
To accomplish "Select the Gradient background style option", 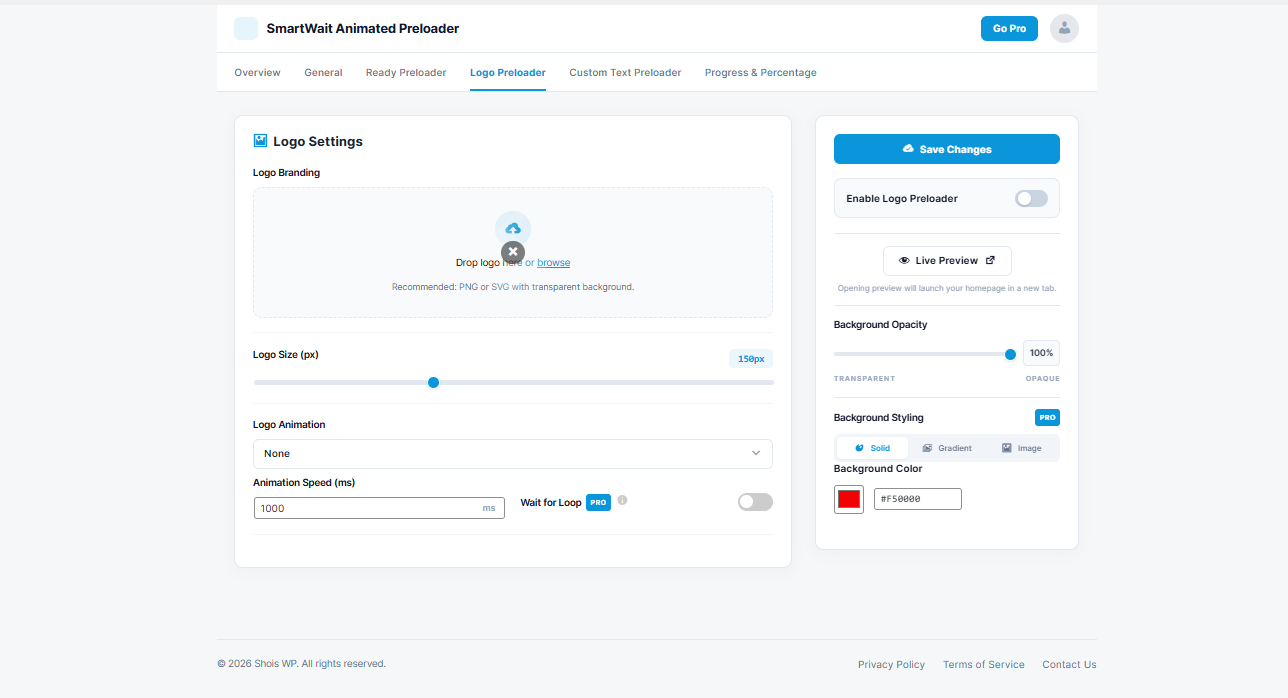I will click(947, 448).
